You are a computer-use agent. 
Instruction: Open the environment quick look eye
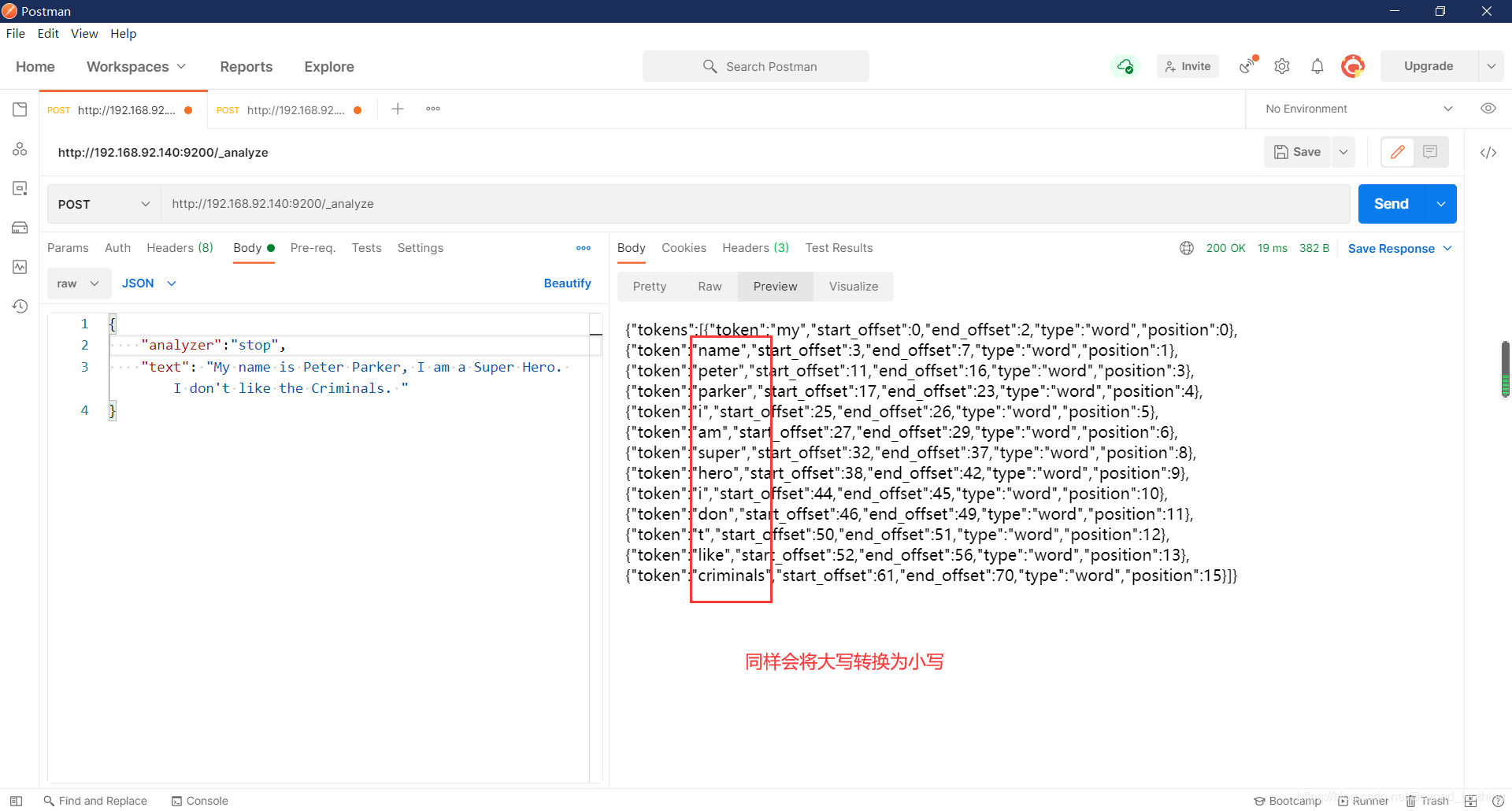tap(1488, 109)
